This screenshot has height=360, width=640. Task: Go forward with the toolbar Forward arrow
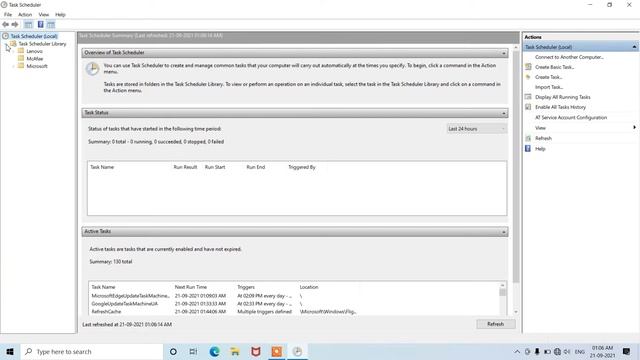(15, 24)
